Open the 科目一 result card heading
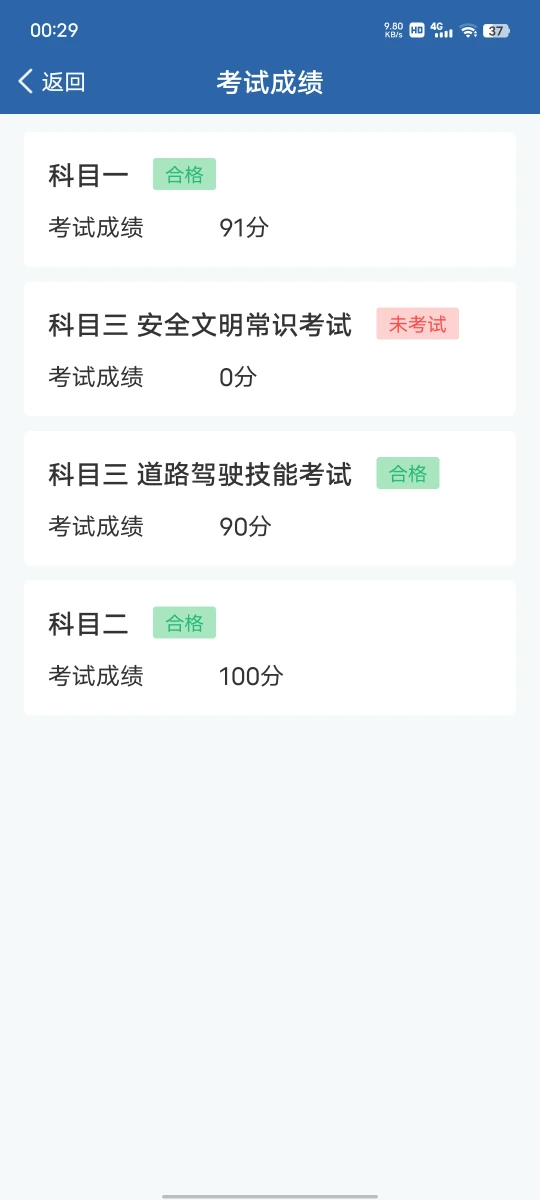Screen dimensions: 540x1200 [89, 176]
